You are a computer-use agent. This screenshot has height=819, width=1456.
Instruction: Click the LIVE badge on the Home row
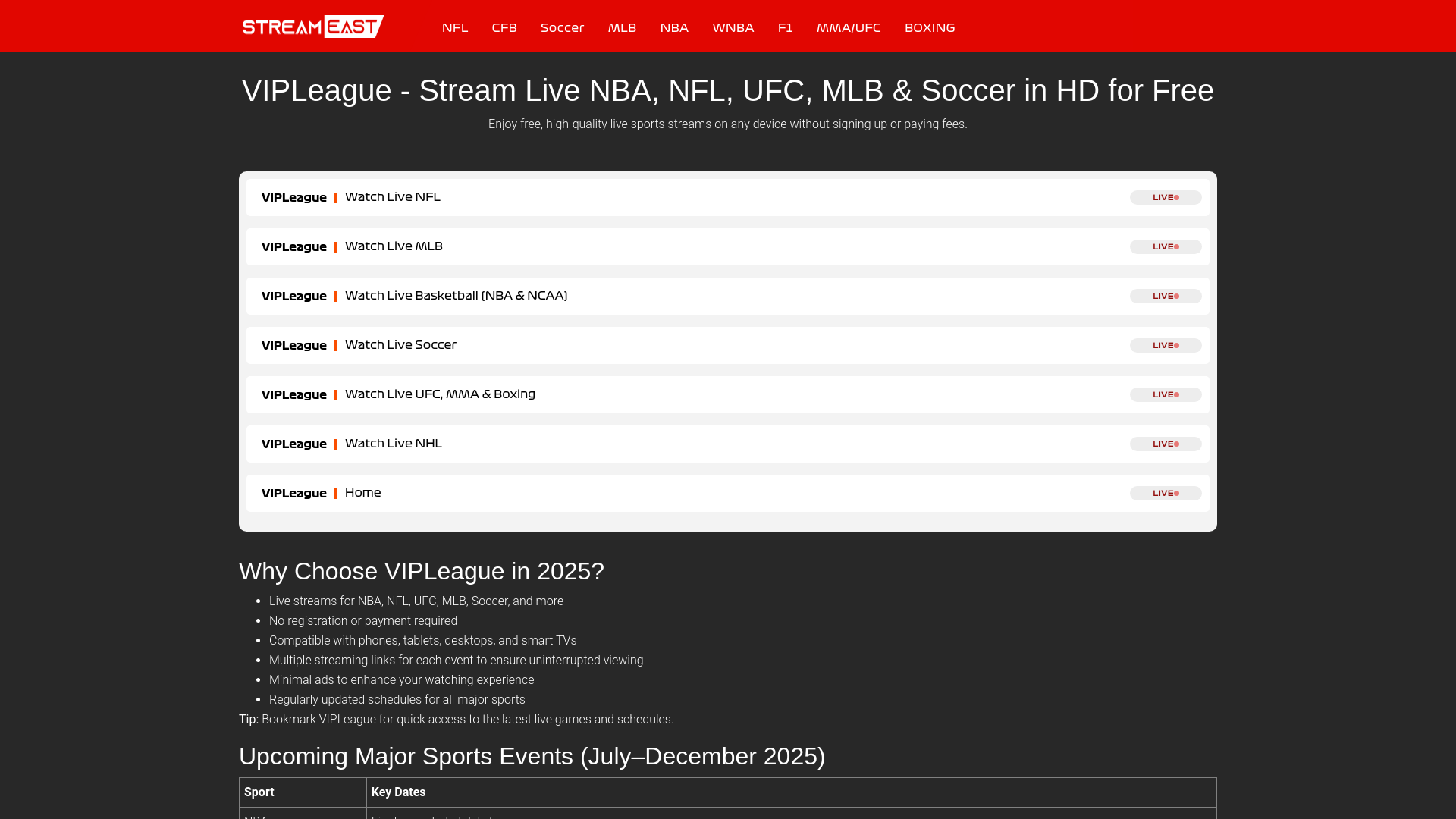pyautogui.click(x=1165, y=493)
